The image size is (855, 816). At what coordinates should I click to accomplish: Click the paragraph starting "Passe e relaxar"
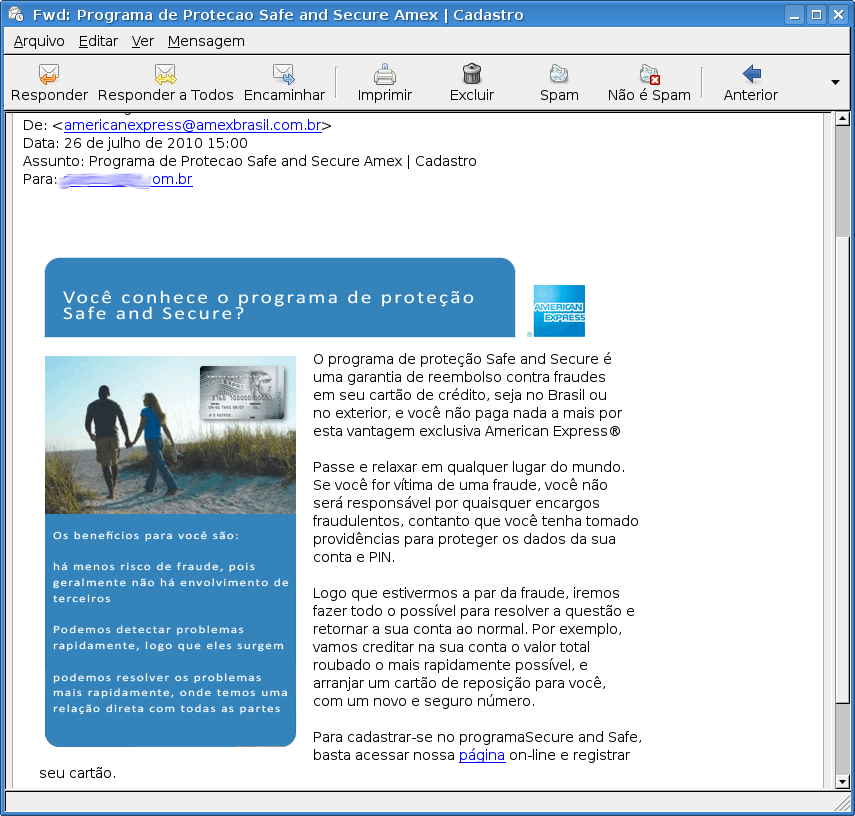[x=475, y=512]
